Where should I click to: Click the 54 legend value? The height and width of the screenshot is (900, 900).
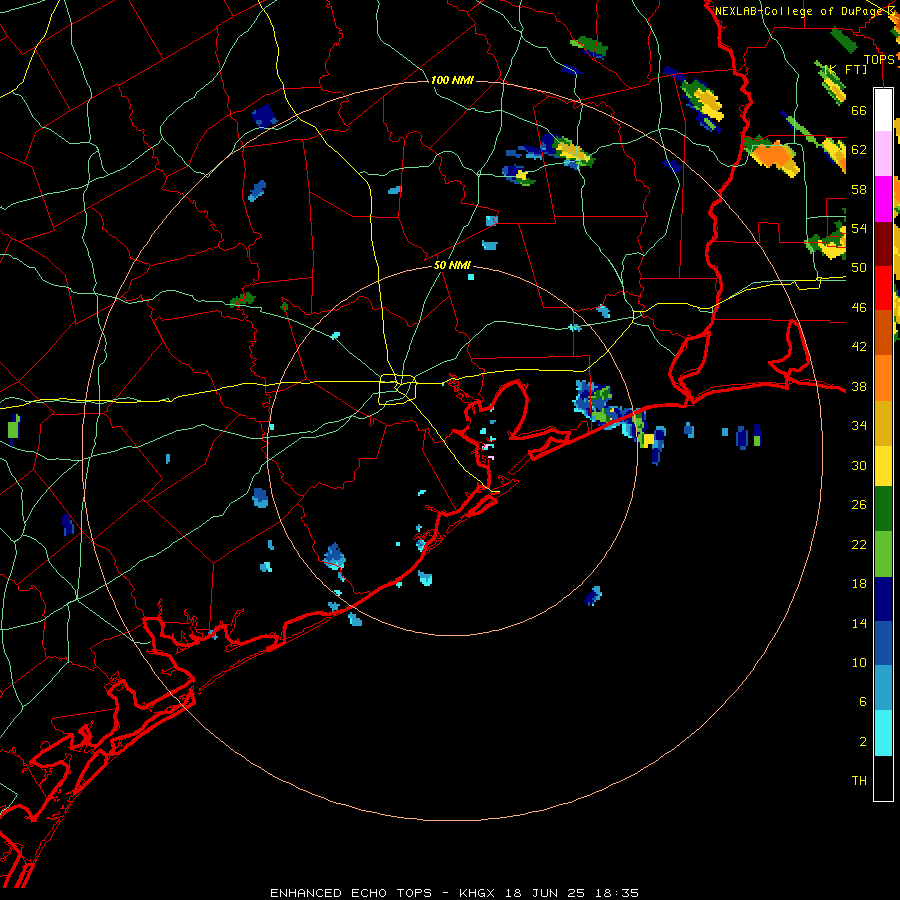(859, 228)
